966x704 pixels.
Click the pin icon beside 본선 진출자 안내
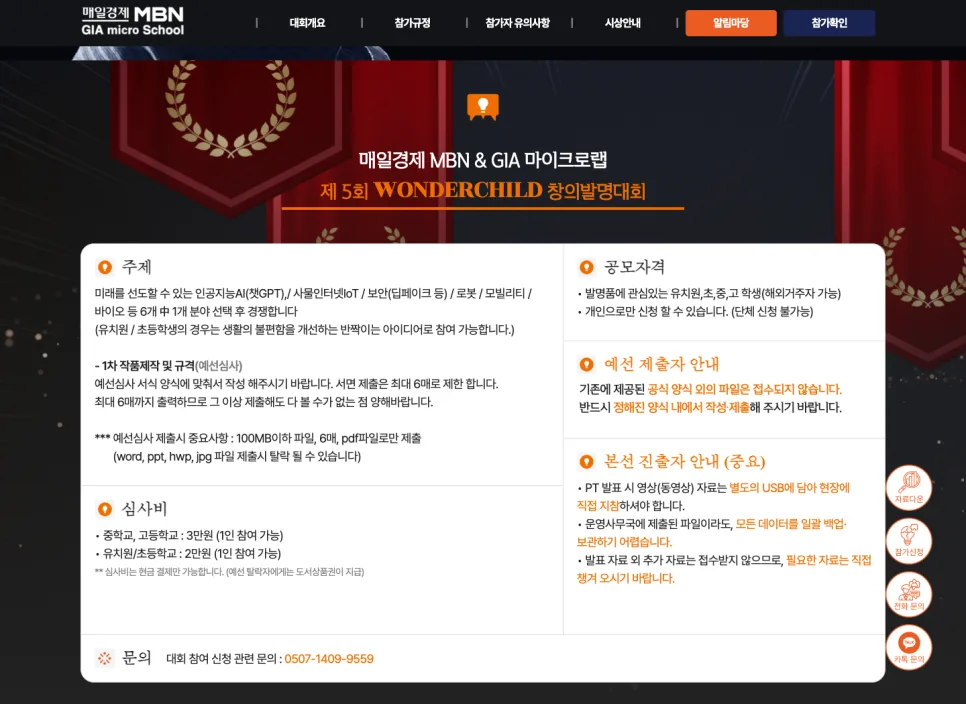coord(586,461)
